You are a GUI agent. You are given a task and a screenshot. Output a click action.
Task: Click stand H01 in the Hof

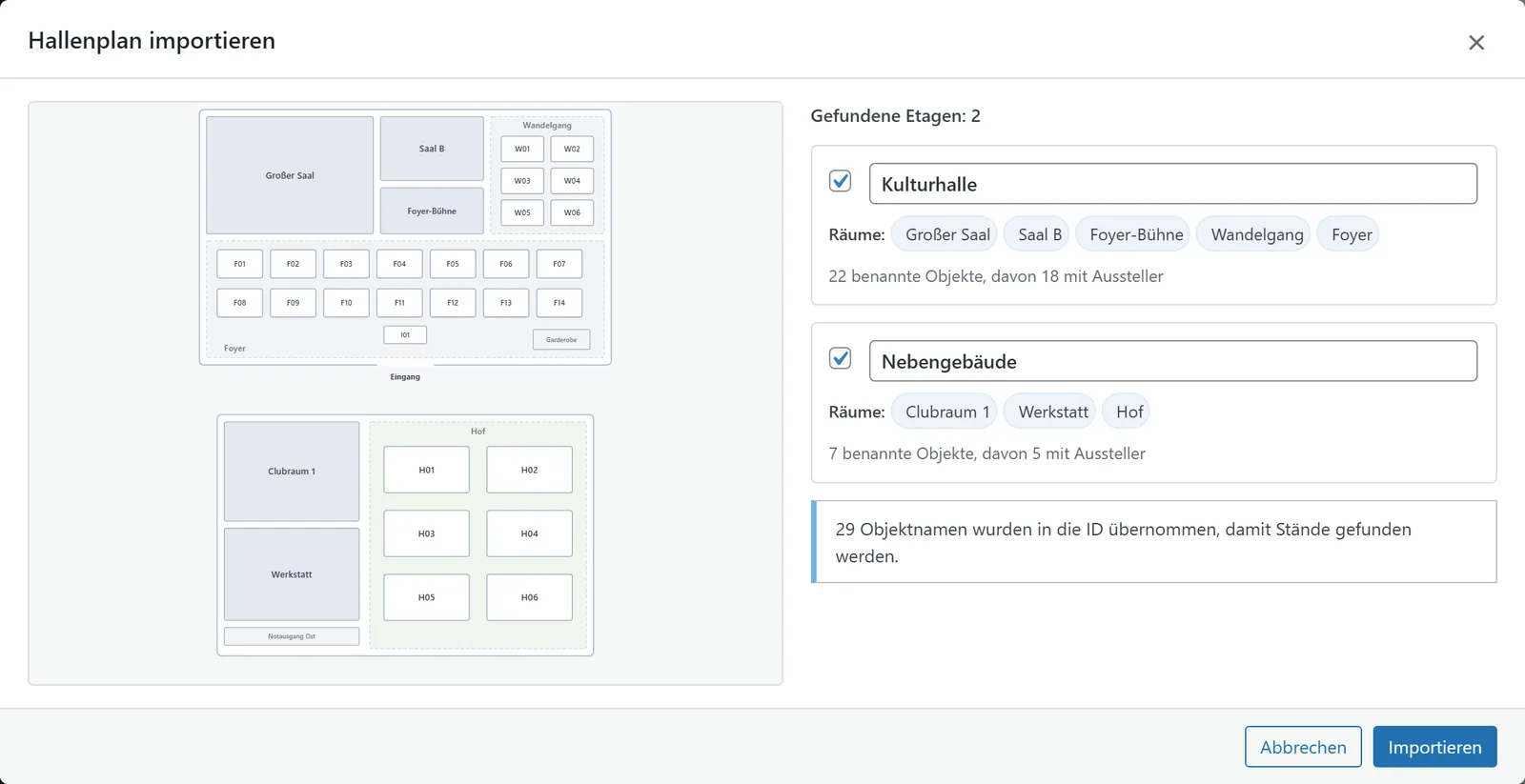click(427, 470)
